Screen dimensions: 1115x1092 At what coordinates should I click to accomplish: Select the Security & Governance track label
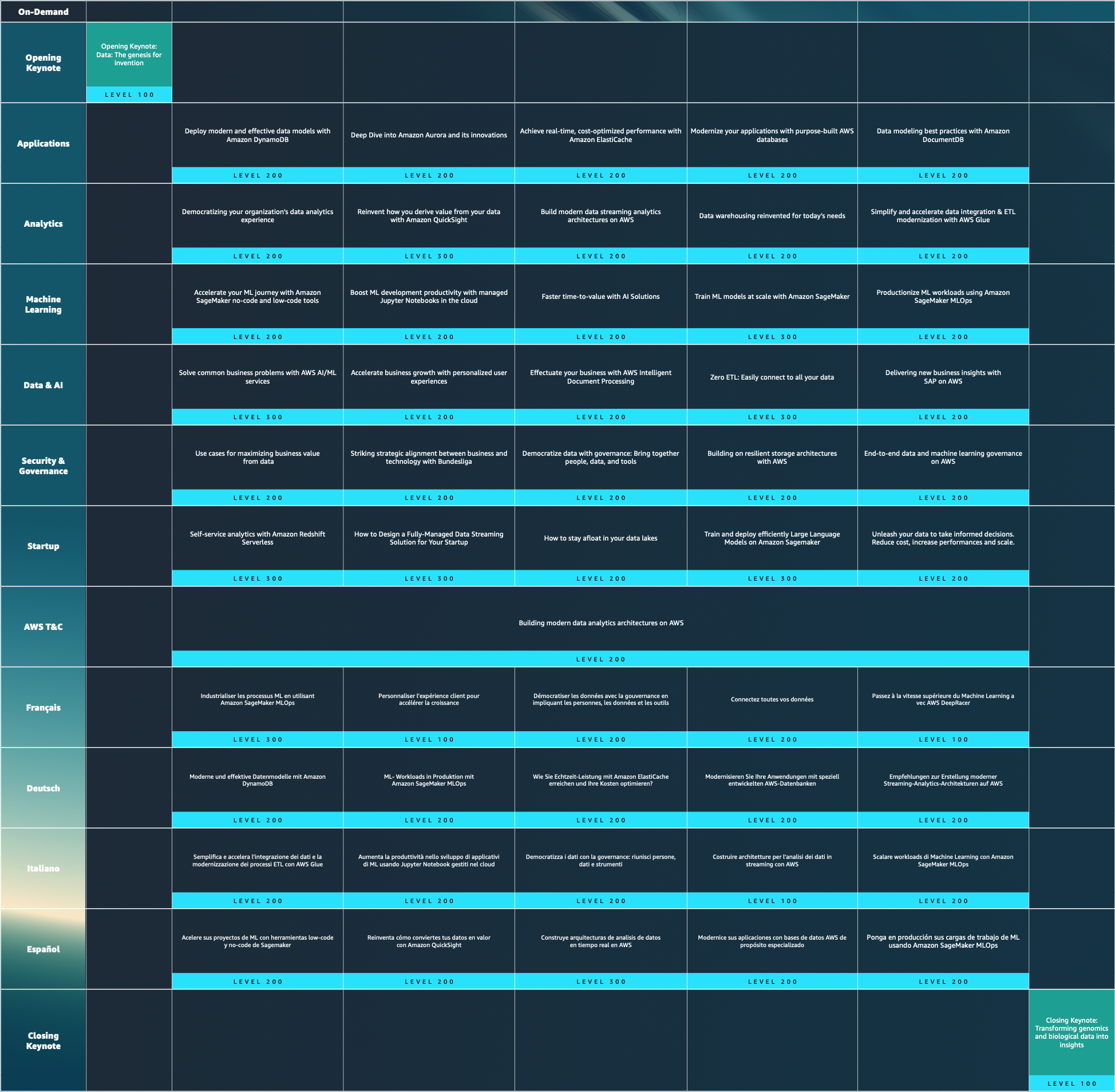[43, 466]
